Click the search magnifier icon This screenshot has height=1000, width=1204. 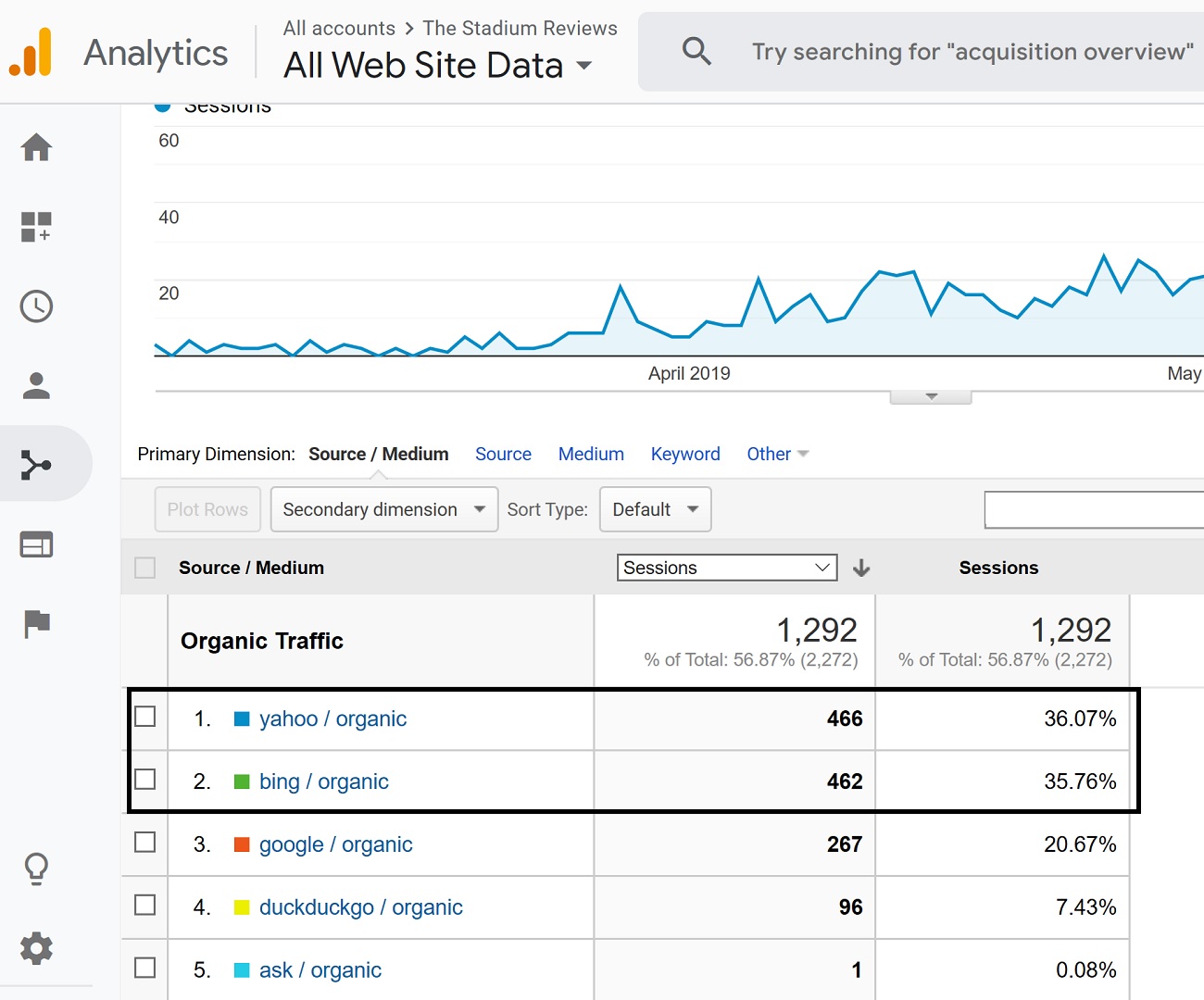[696, 51]
